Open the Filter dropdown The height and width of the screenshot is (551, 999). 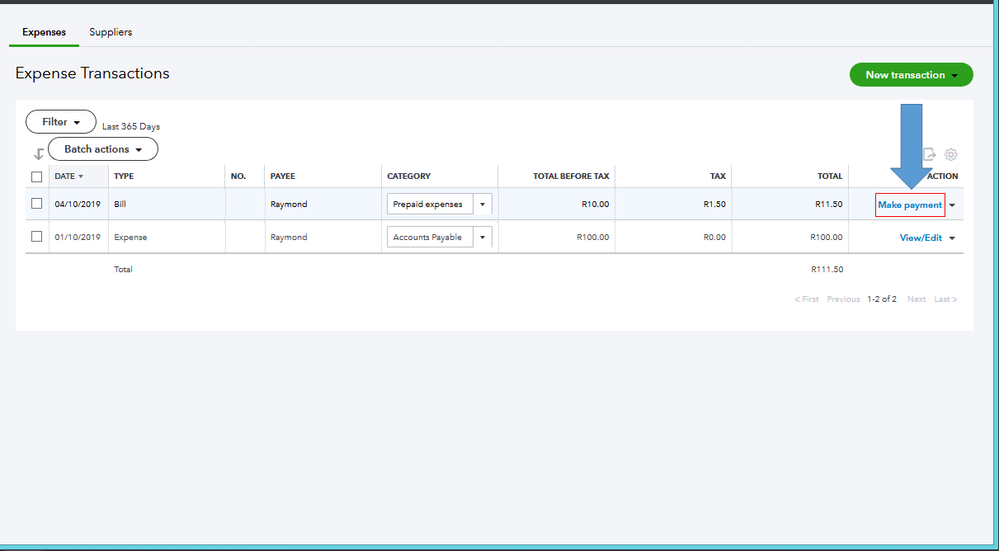click(61, 122)
